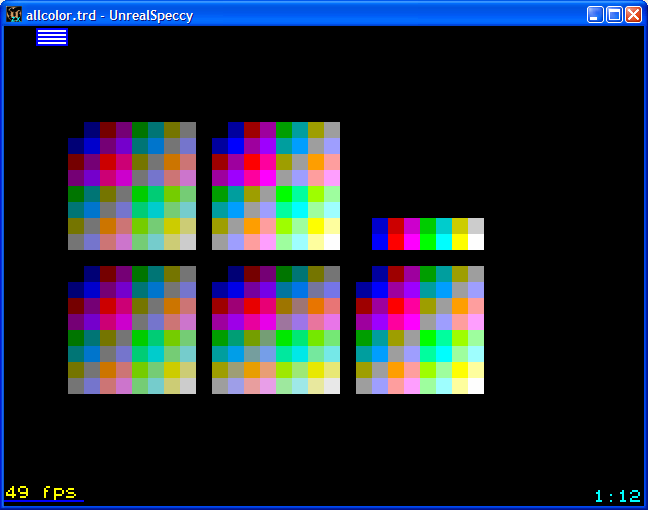The width and height of the screenshot is (648, 510).
Task: Select light grey in the small palette's top row
Action: [476, 226]
